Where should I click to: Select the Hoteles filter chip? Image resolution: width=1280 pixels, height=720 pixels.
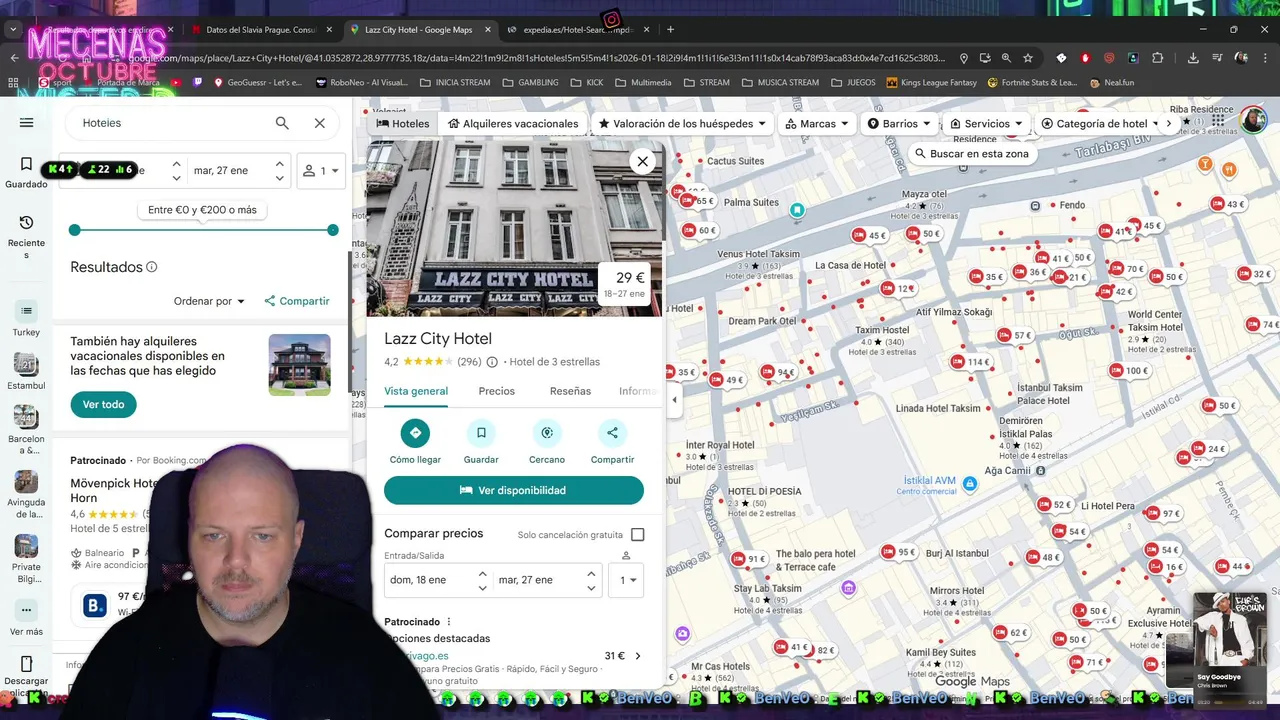[x=403, y=123]
